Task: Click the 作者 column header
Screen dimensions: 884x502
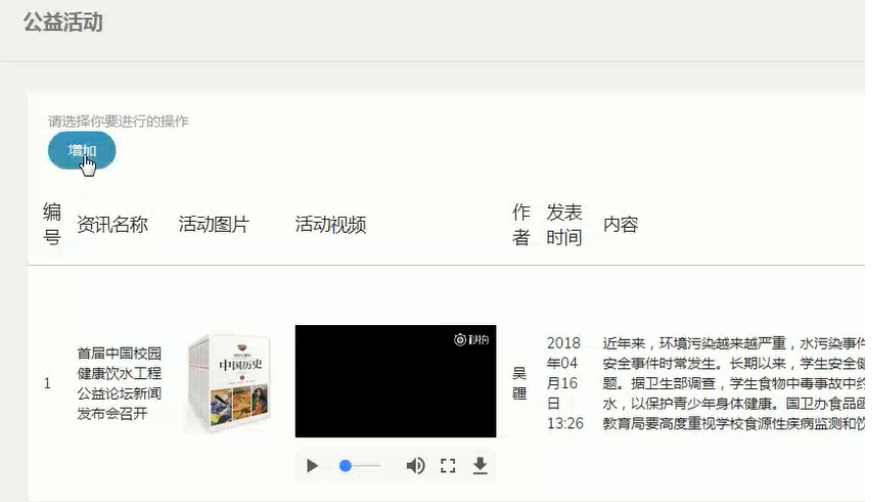Action: (521, 224)
